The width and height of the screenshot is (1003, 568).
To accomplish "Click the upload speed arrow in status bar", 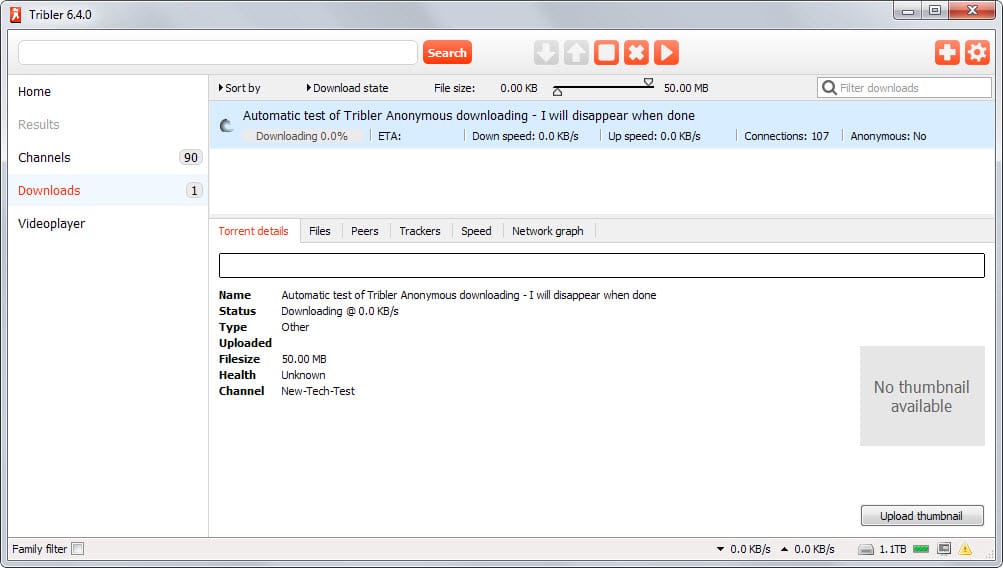I will click(x=784, y=549).
